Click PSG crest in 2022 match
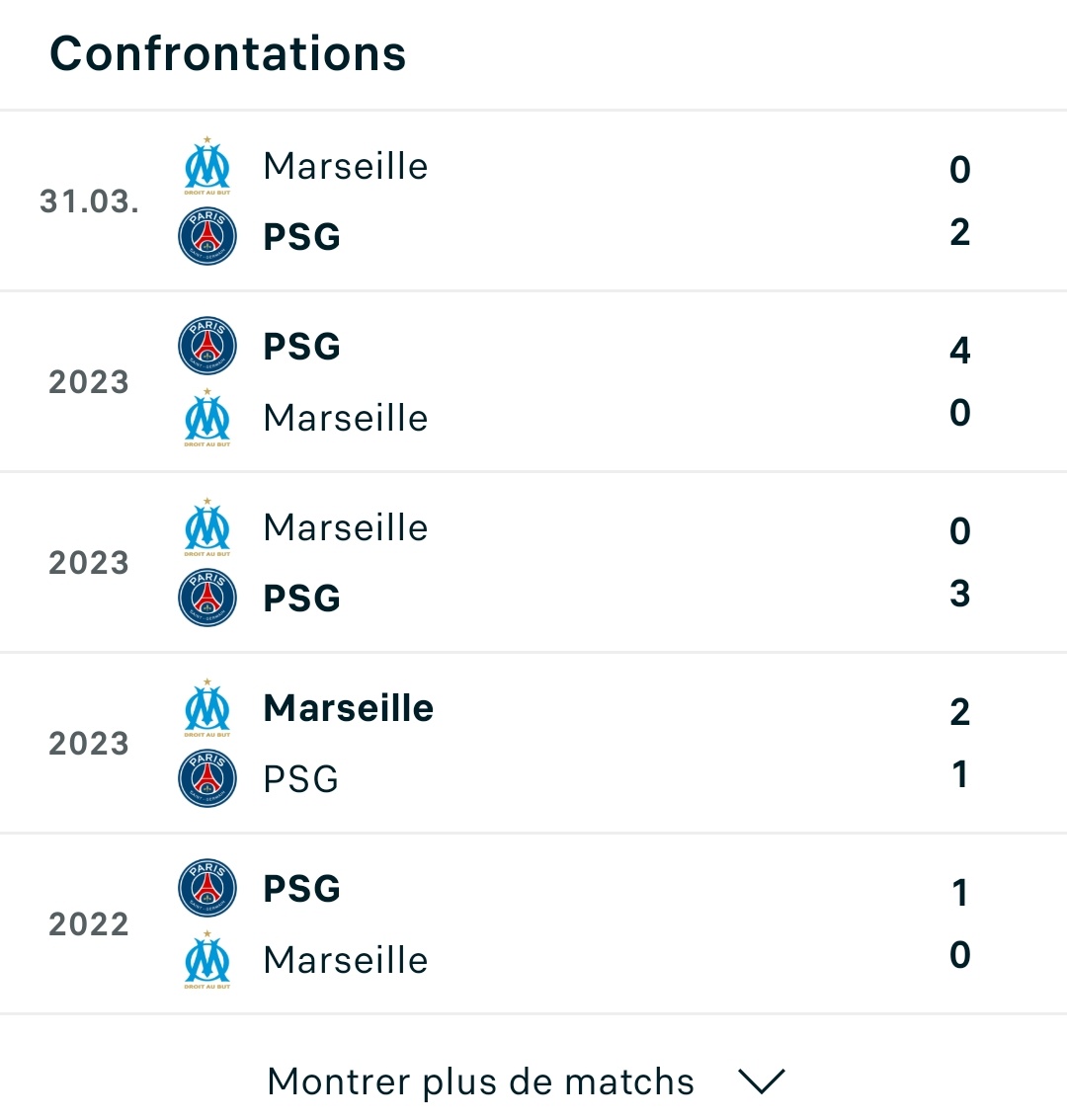This screenshot has width=1067, height=1120. [207, 888]
